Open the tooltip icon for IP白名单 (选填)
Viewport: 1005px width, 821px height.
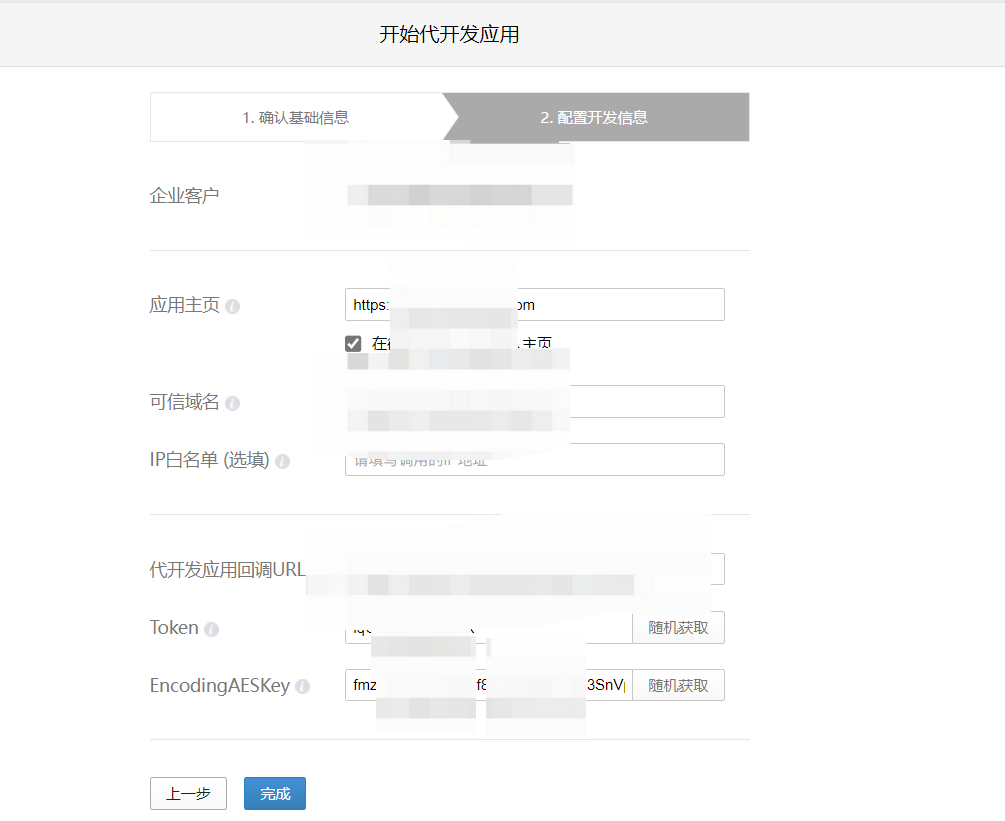click(x=282, y=461)
